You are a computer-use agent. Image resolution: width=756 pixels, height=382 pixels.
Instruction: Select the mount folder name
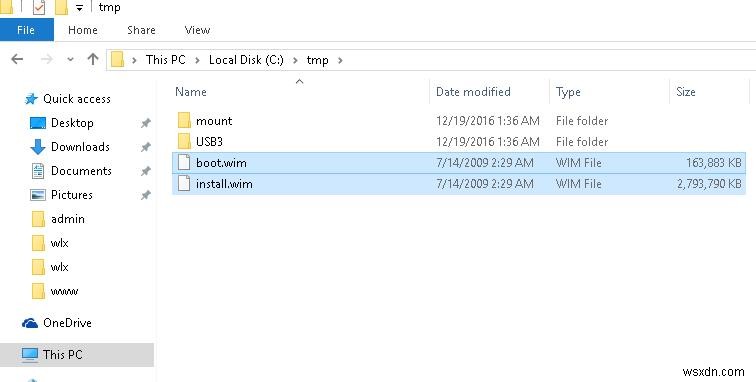coord(214,121)
